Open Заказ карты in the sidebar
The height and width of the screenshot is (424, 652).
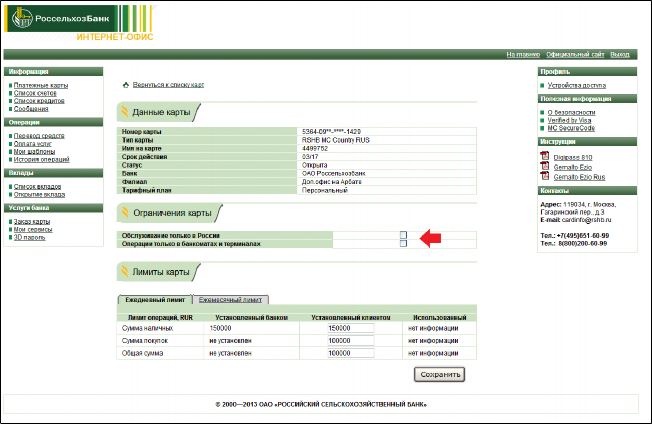32,222
